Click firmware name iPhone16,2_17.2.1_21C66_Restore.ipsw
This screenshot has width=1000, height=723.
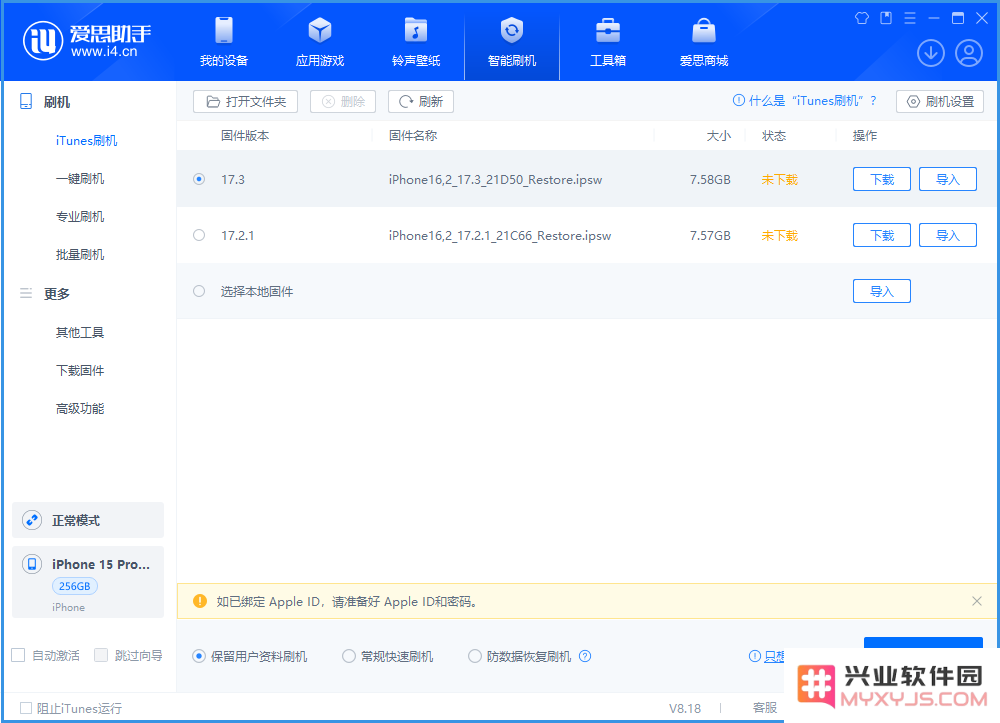pyautogui.click(x=499, y=236)
